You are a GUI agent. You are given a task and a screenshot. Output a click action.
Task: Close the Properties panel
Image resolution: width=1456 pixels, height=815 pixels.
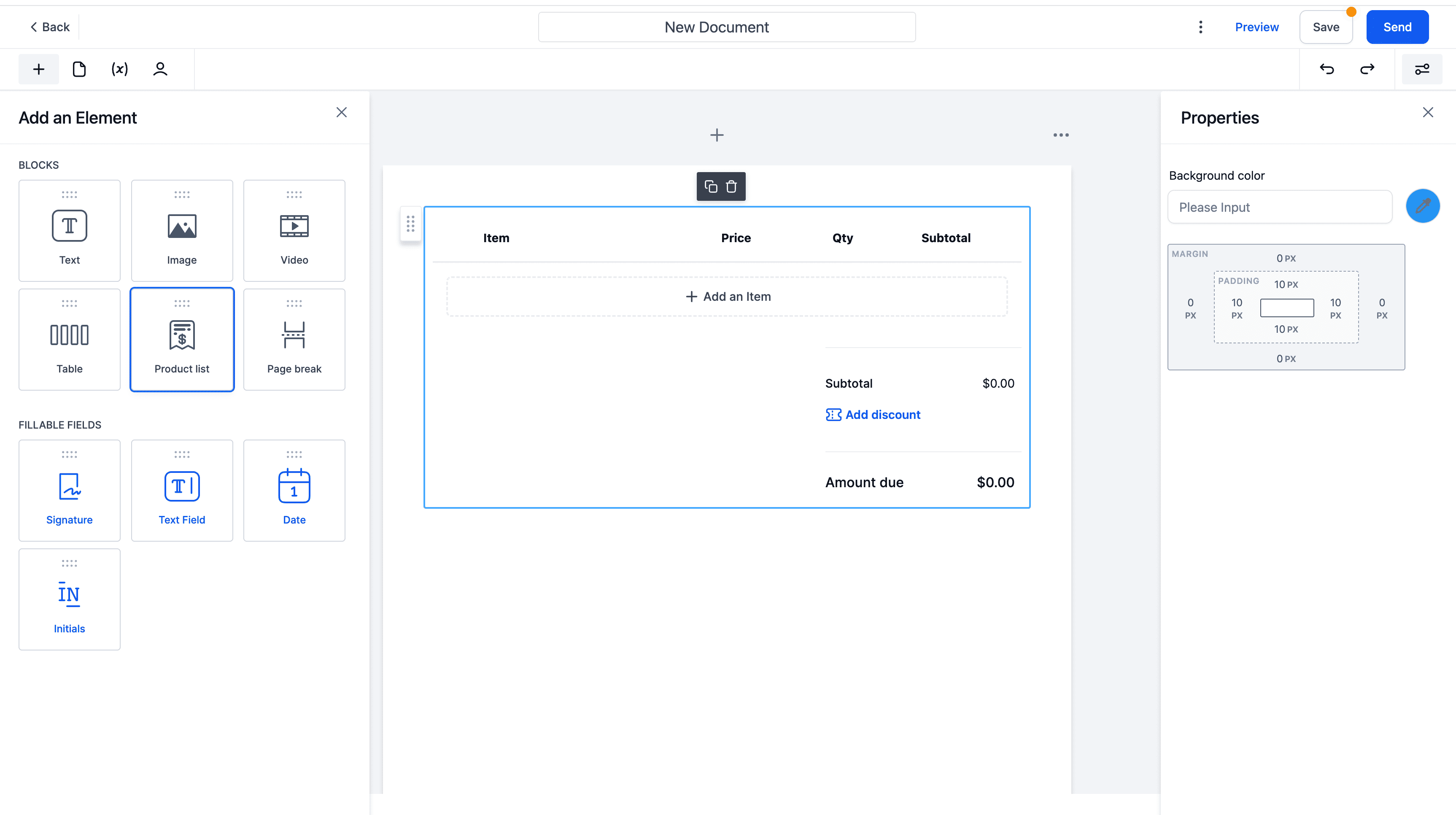tap(1428, 113)
